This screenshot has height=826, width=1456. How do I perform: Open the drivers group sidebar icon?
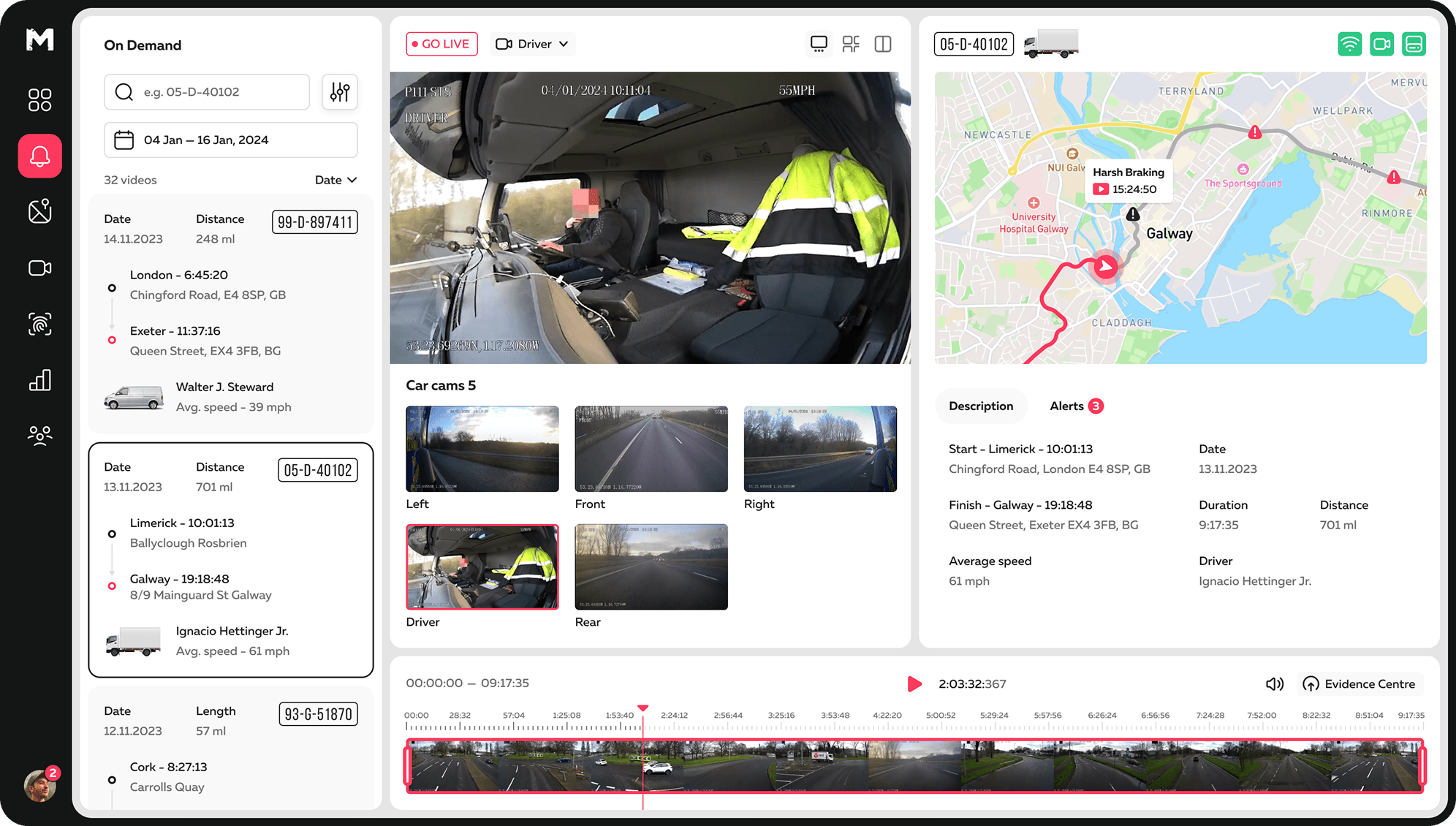tap(39, 436)
